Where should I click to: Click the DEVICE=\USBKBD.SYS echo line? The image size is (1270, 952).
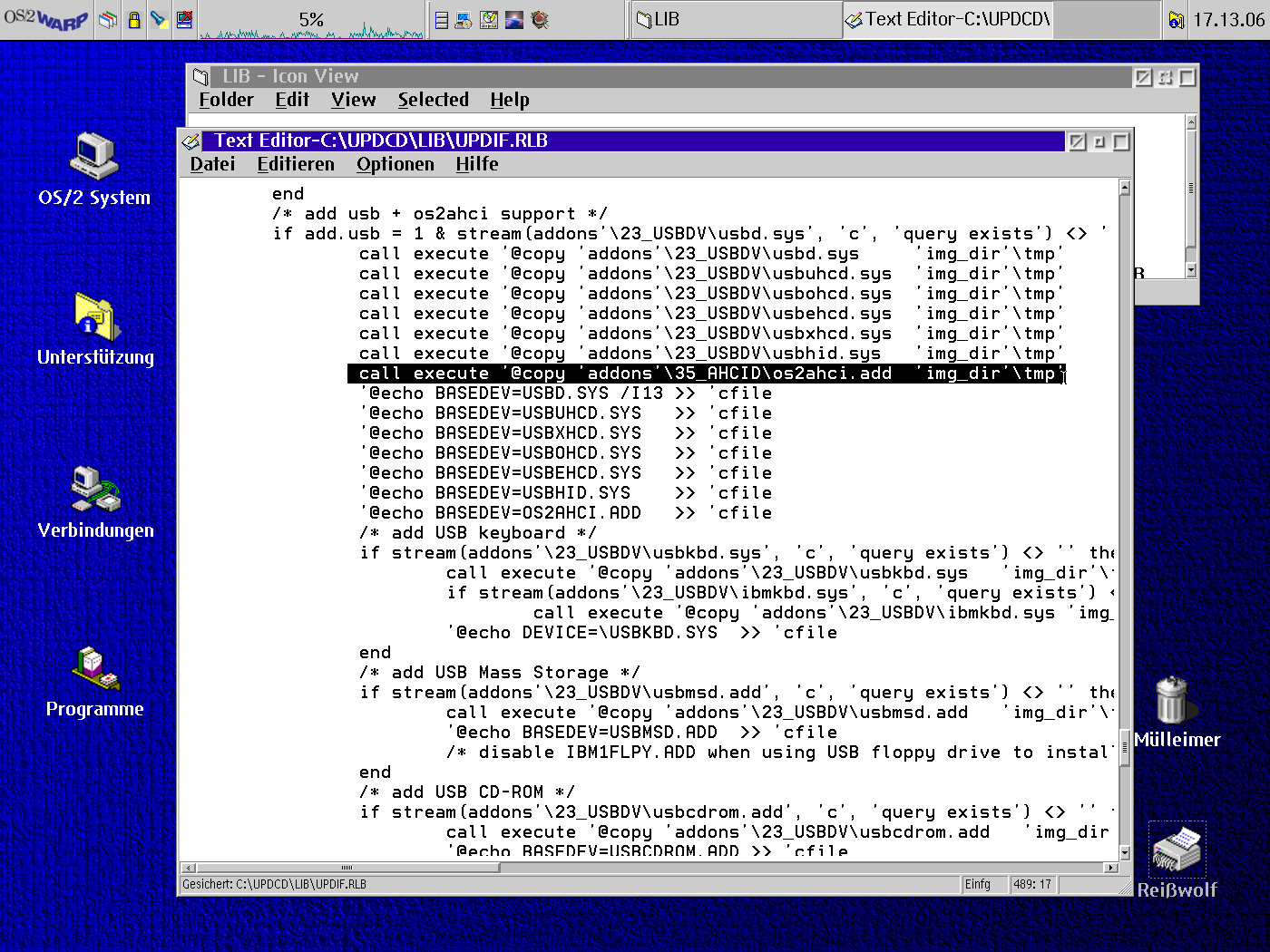(x=641, y=633)
